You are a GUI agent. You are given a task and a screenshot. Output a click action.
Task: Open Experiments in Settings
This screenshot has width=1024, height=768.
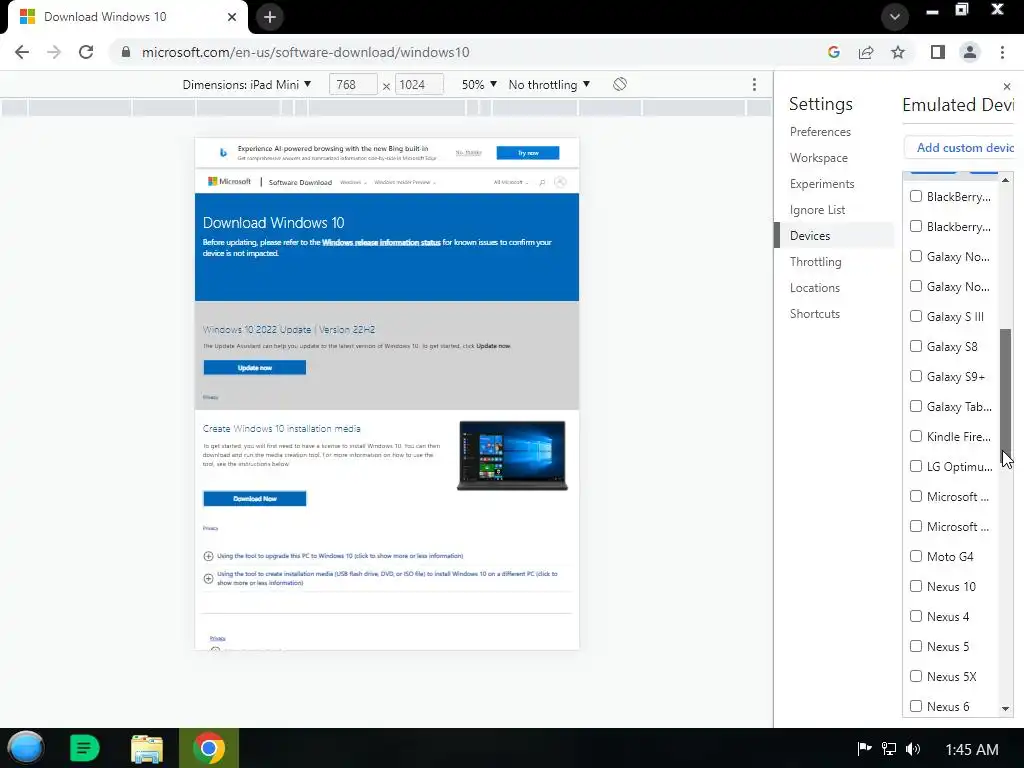pos(822,184)
